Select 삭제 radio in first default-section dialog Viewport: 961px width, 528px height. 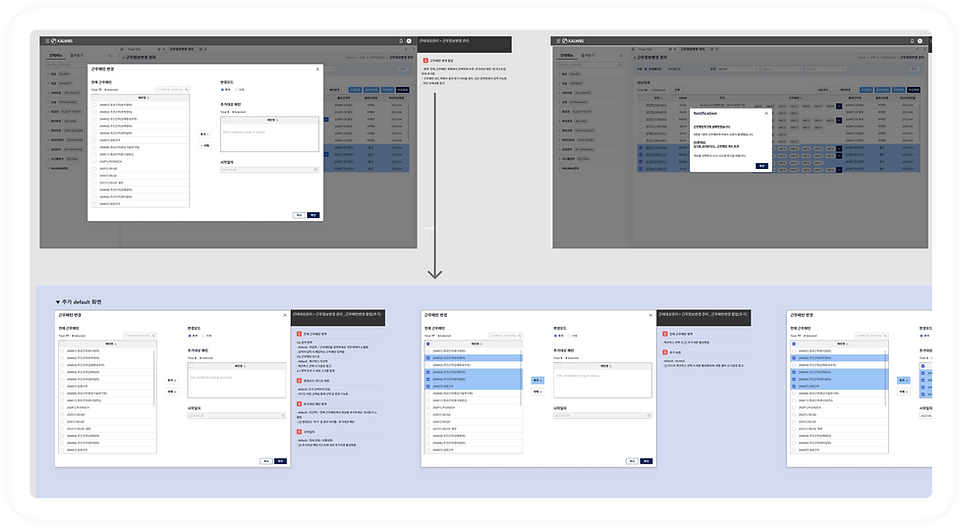[x=204, y=336]
